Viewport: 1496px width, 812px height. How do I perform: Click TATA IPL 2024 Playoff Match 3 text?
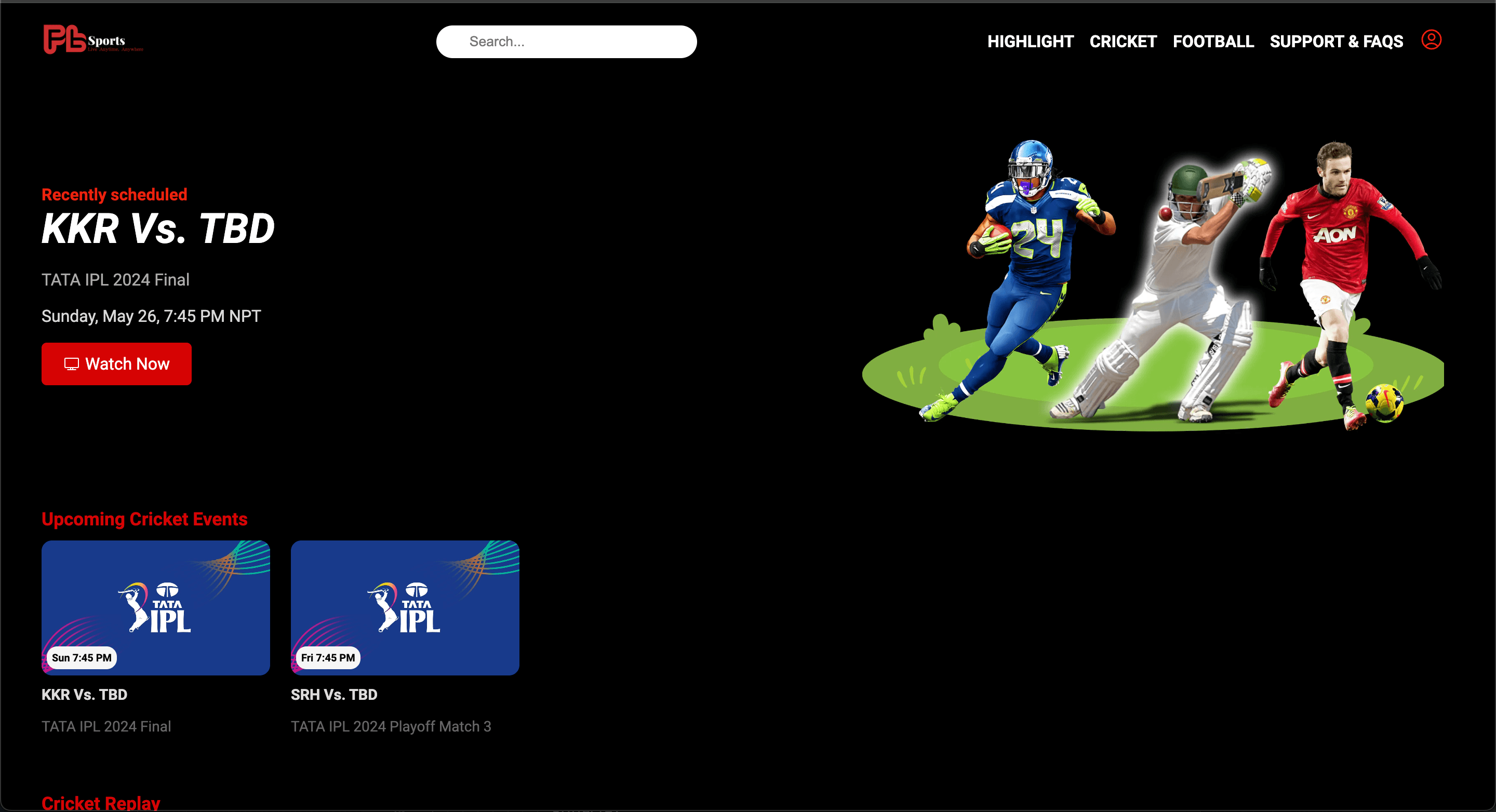(391, 726)
